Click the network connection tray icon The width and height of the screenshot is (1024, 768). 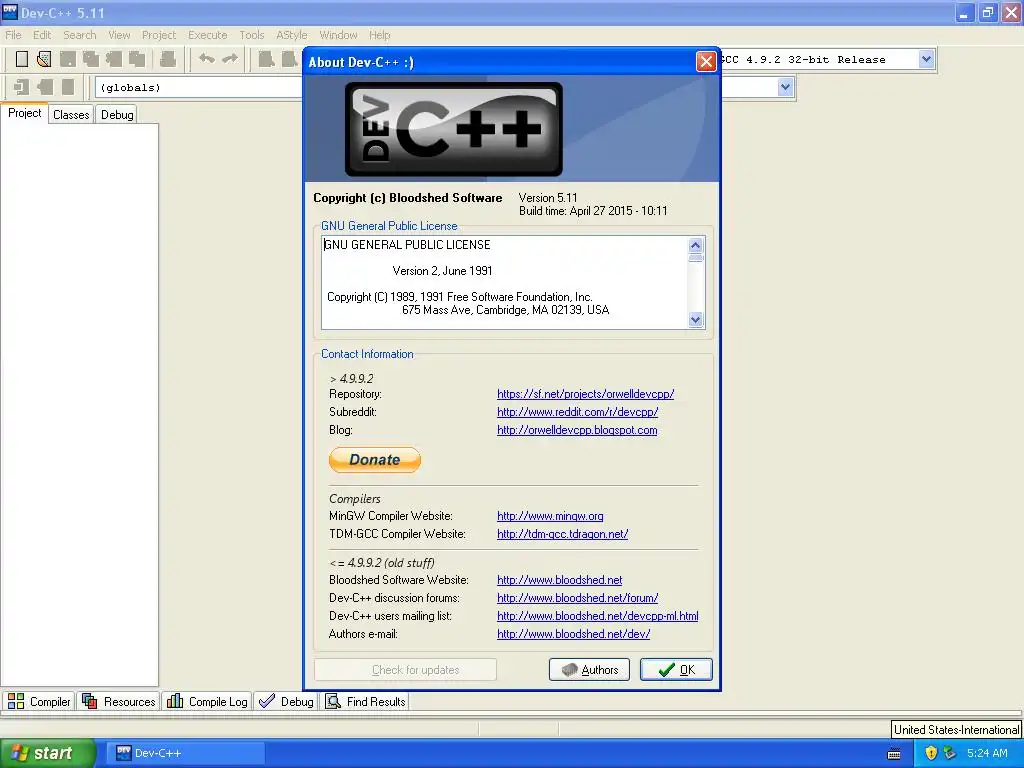[950, 753]
